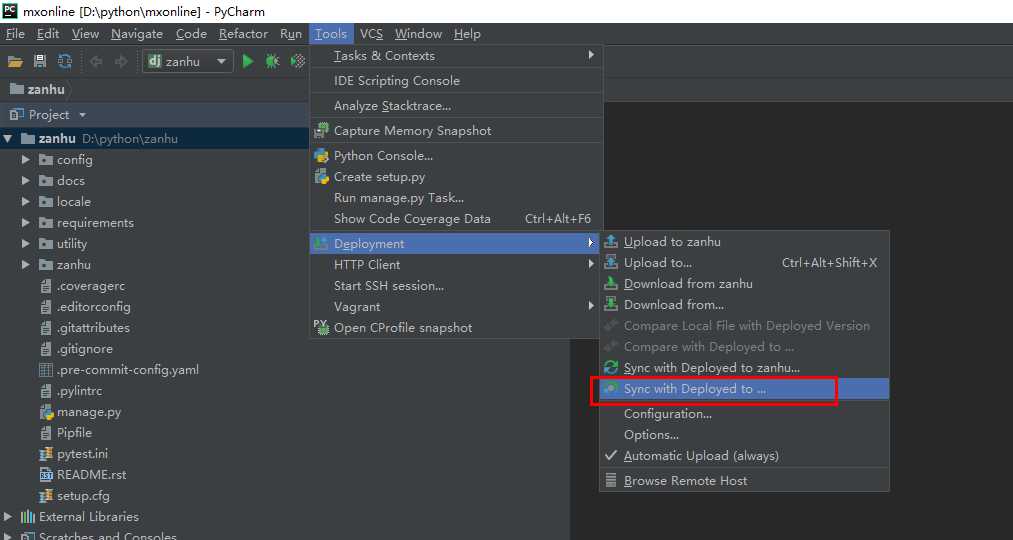The image size is (1013, 540).
Task: Open the Vagrant submenu
Action: click(x=456, y=306)
